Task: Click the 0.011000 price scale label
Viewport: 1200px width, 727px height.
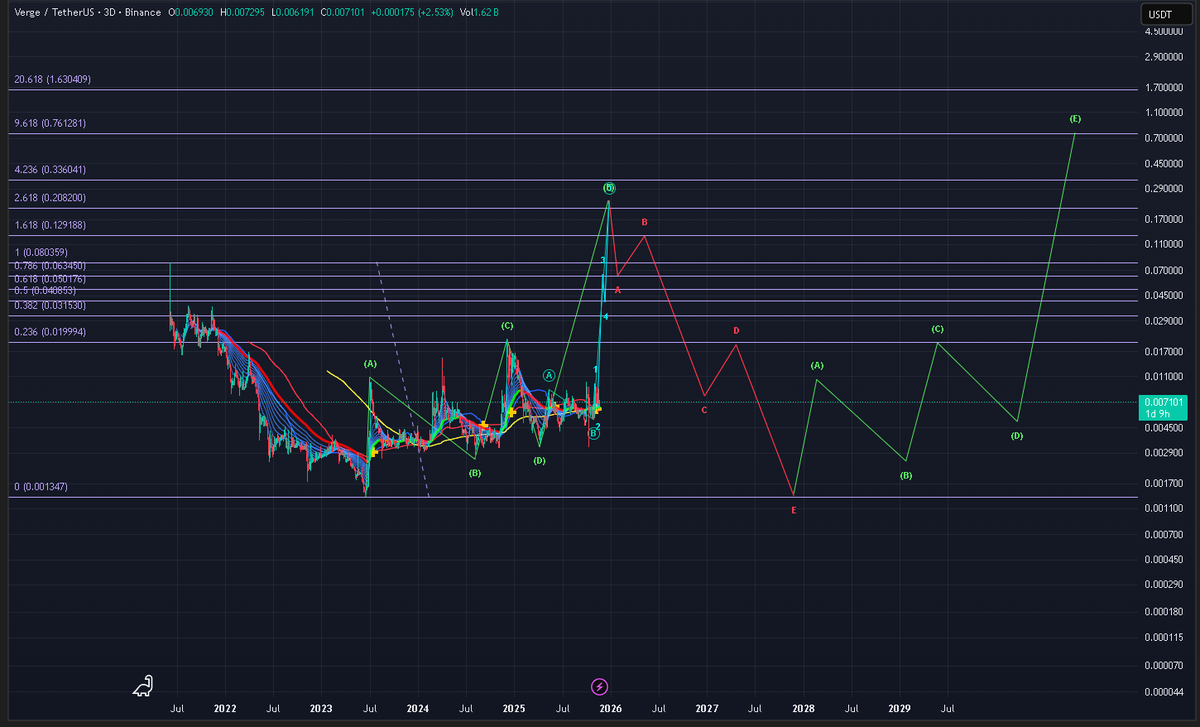Action: pyautogui.click(x=1164, y=377)
